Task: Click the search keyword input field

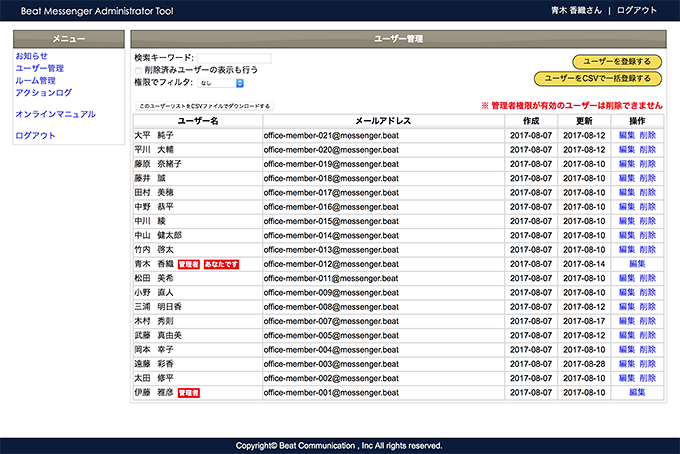Action: tap(234, 58)
